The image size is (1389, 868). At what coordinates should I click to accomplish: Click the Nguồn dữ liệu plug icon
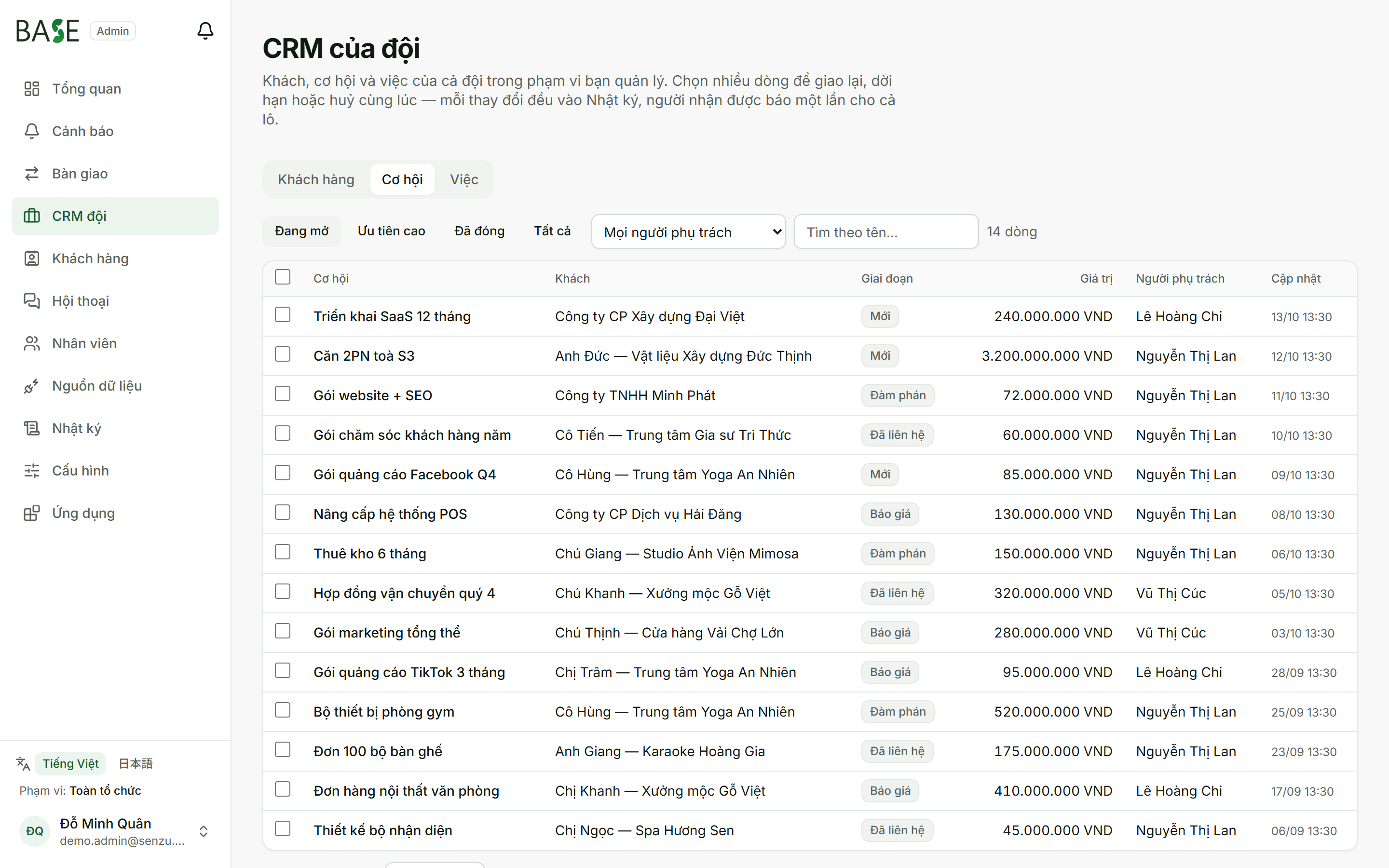click(31, 386)
